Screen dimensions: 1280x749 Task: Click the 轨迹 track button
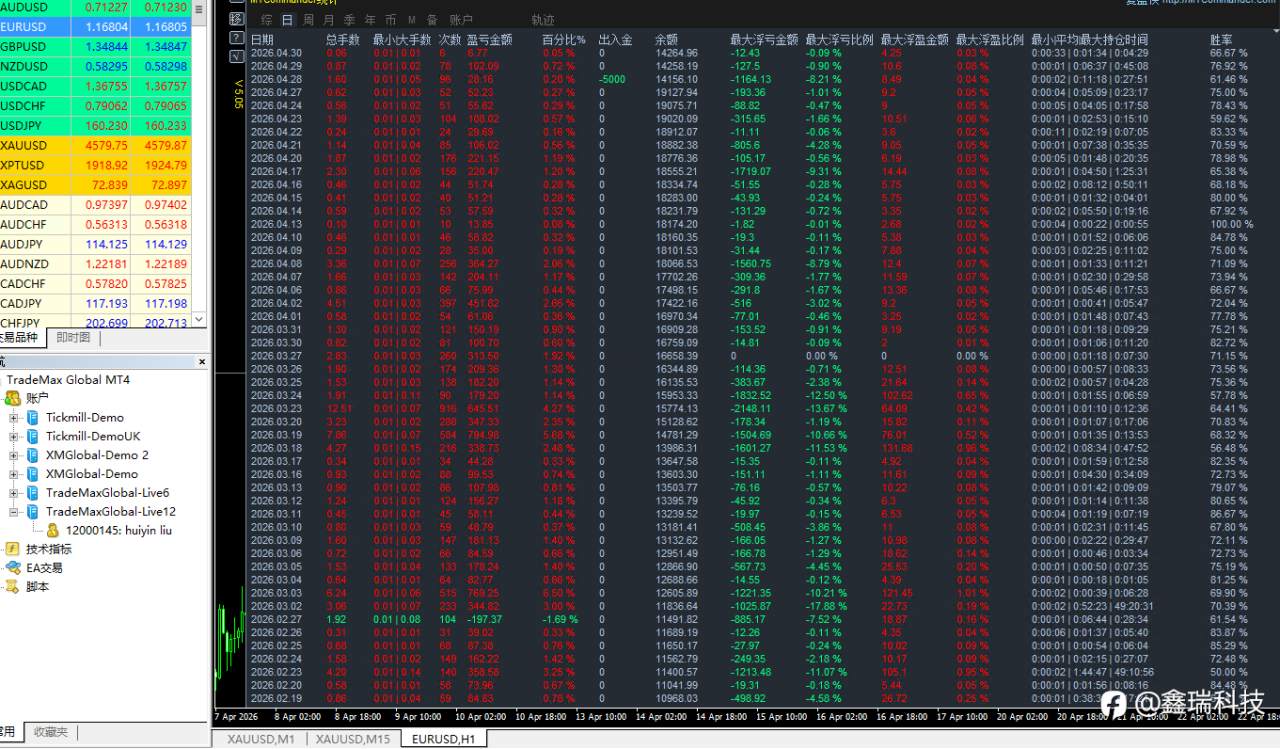click(x=543, y=20)
